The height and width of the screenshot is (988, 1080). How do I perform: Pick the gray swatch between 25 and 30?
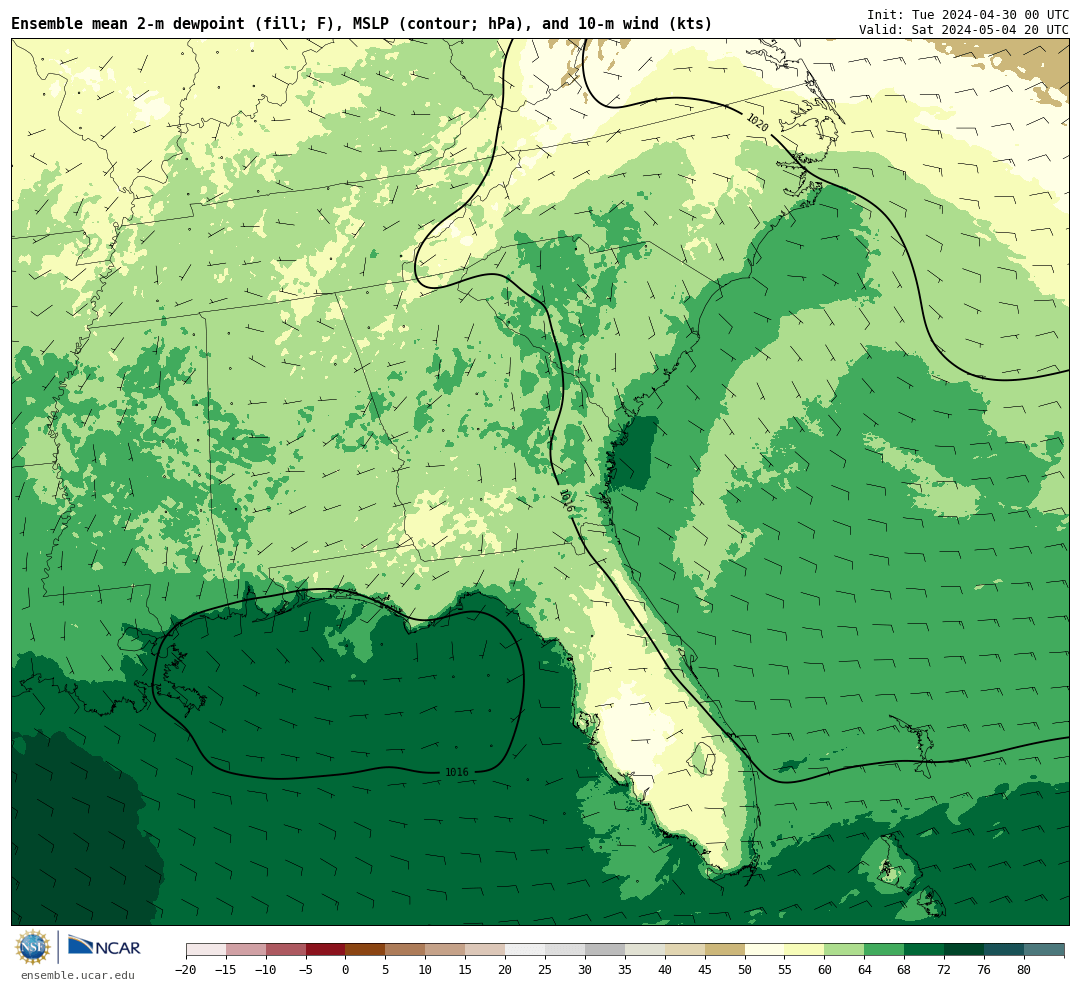click(x=565, y=950)
